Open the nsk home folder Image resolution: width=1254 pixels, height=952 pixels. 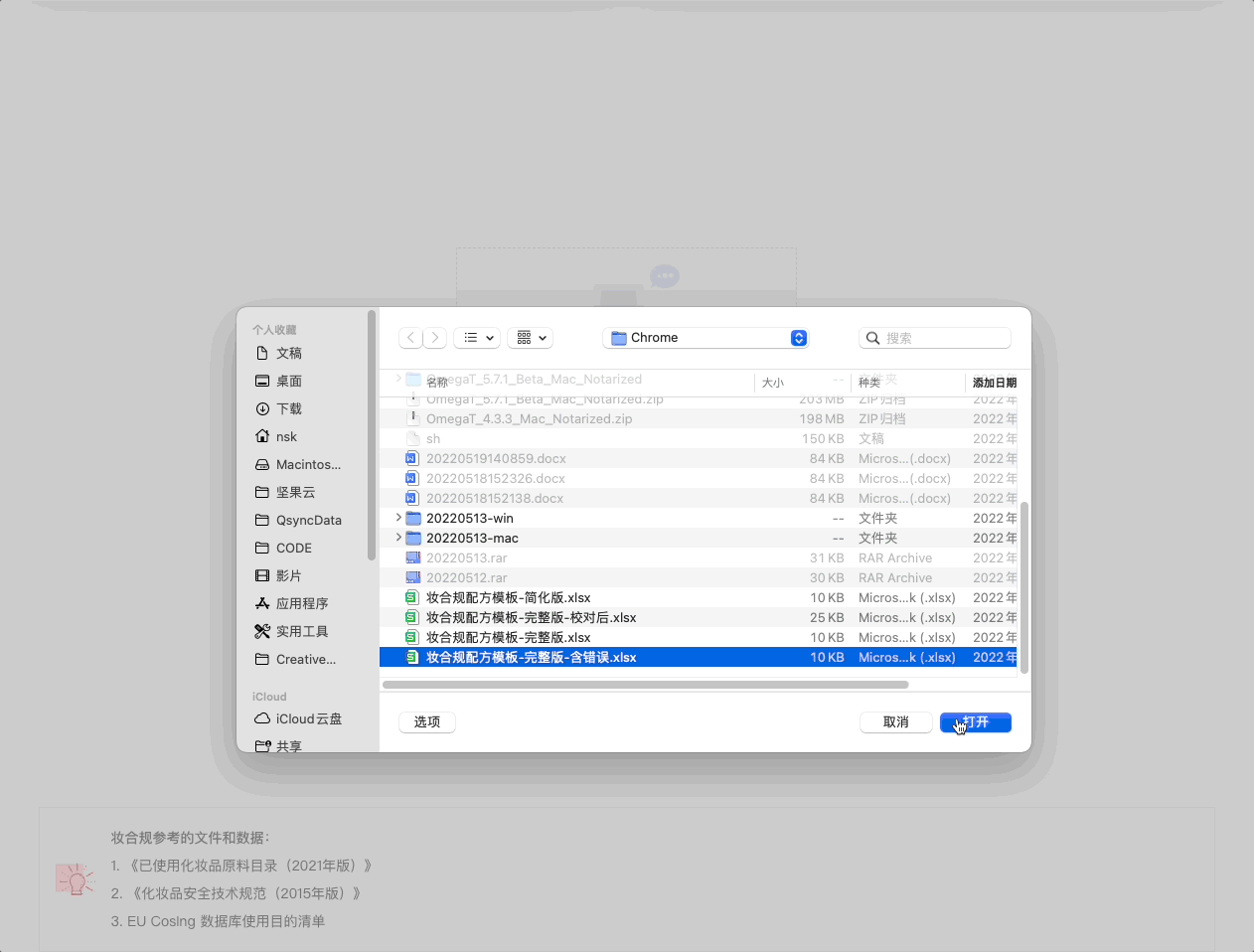pyautogui.click(x=286, y=436)
